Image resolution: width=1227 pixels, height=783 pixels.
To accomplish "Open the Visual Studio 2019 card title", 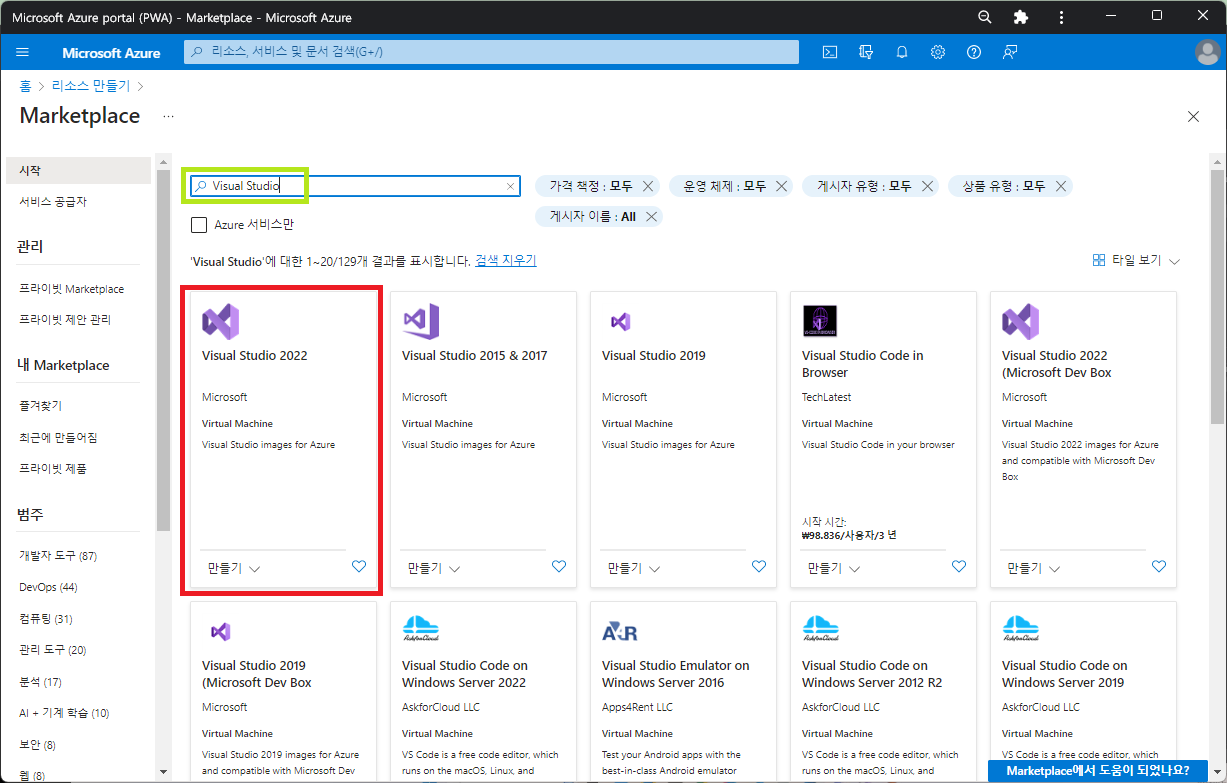I will coord(654,355).
